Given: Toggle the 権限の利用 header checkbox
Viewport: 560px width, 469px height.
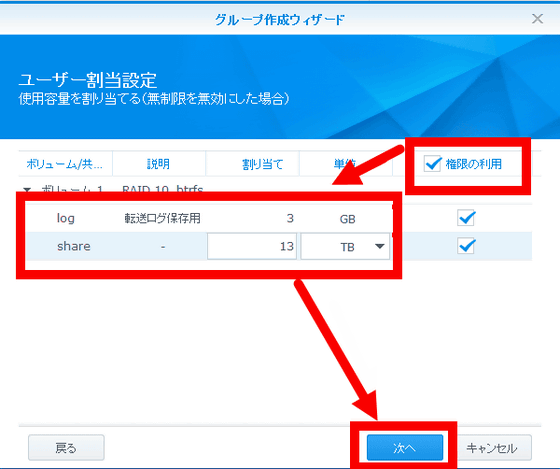Looking at the screenshot, I should (x=432, y=164).
